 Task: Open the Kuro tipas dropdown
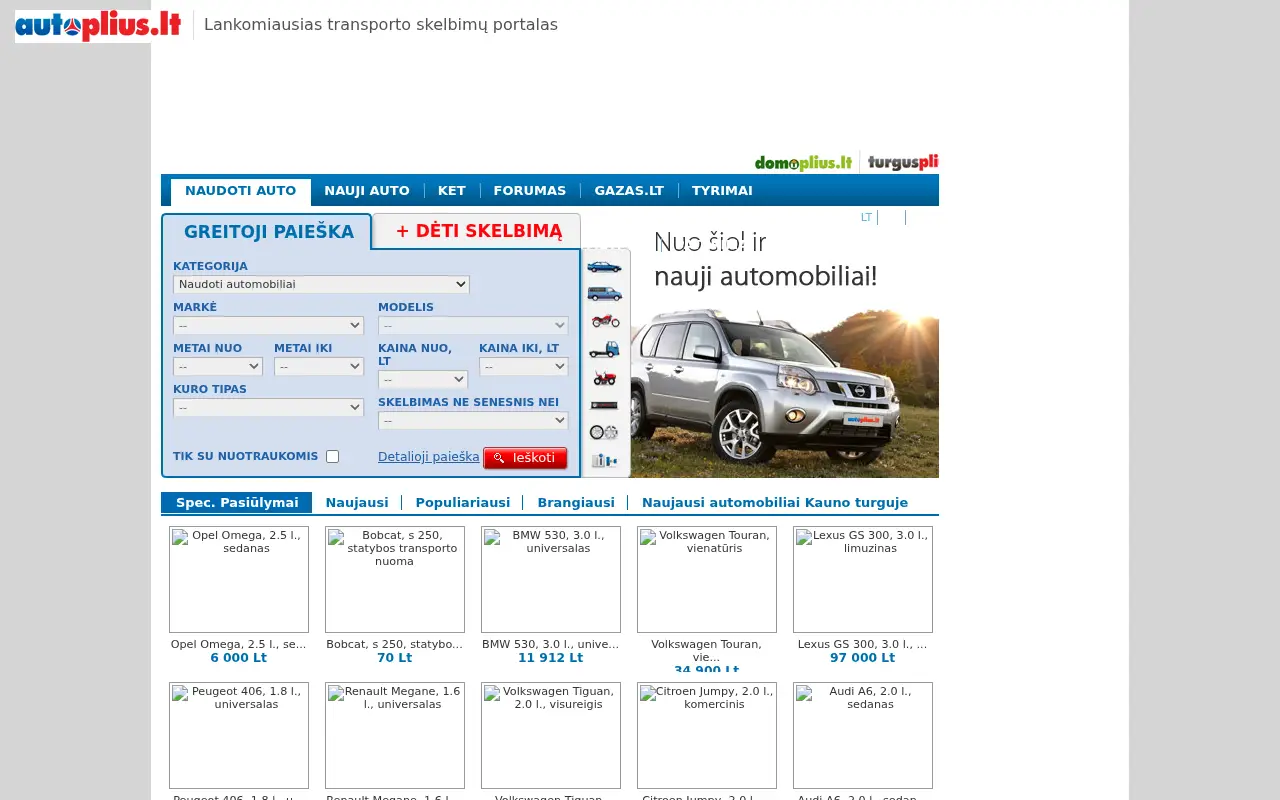tap(268, 407)
